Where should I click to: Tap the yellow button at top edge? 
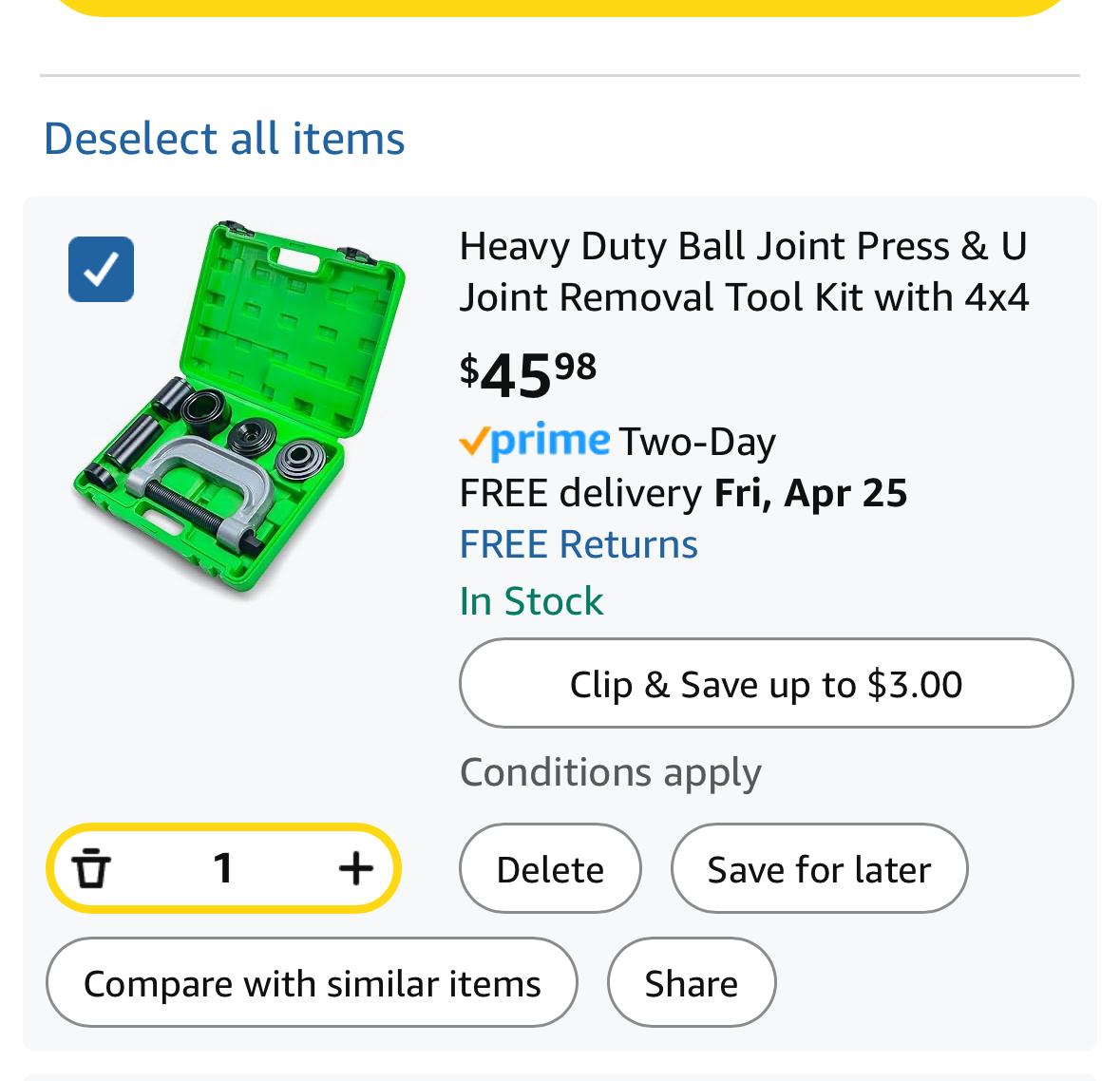[560, 8]
